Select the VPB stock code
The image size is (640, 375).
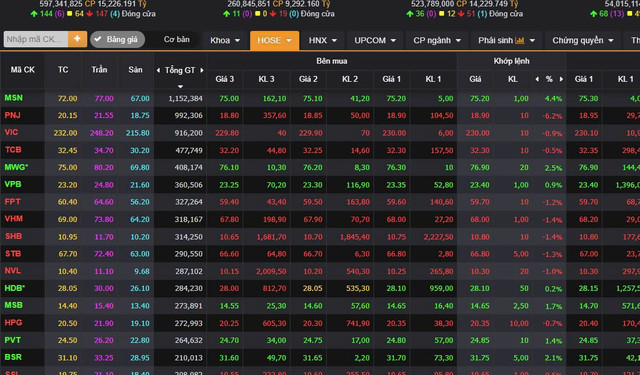(13, 184)
